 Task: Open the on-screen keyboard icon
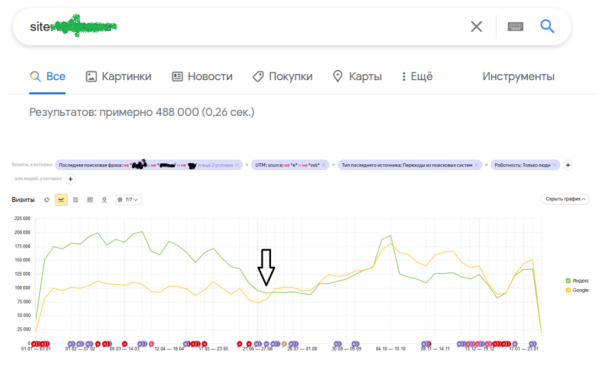point(515,26)
